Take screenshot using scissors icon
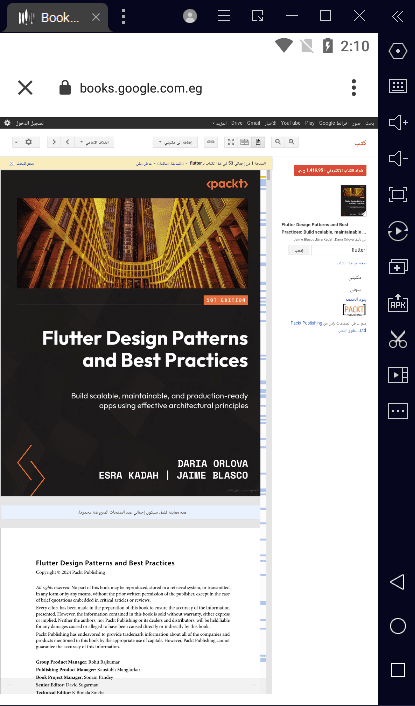Screen dimensions: 415x706 (x=398, y=339)
